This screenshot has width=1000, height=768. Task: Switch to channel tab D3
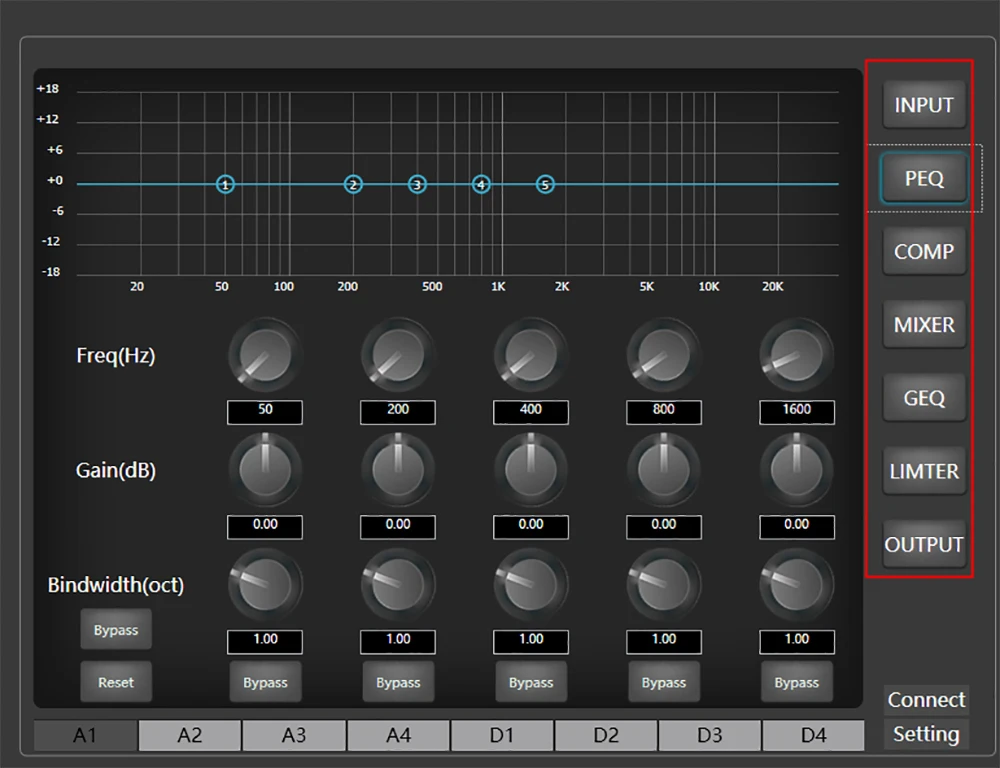[x=710, y=735]
